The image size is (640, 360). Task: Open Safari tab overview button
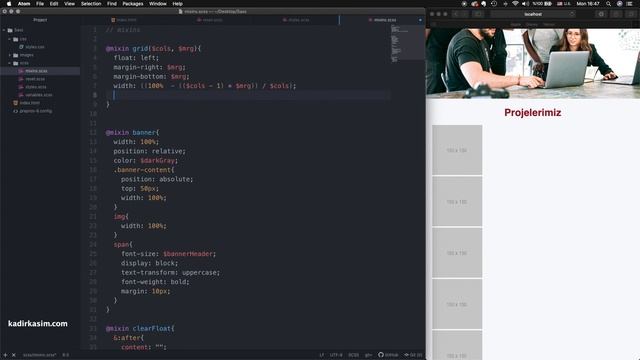pos(631,14)
